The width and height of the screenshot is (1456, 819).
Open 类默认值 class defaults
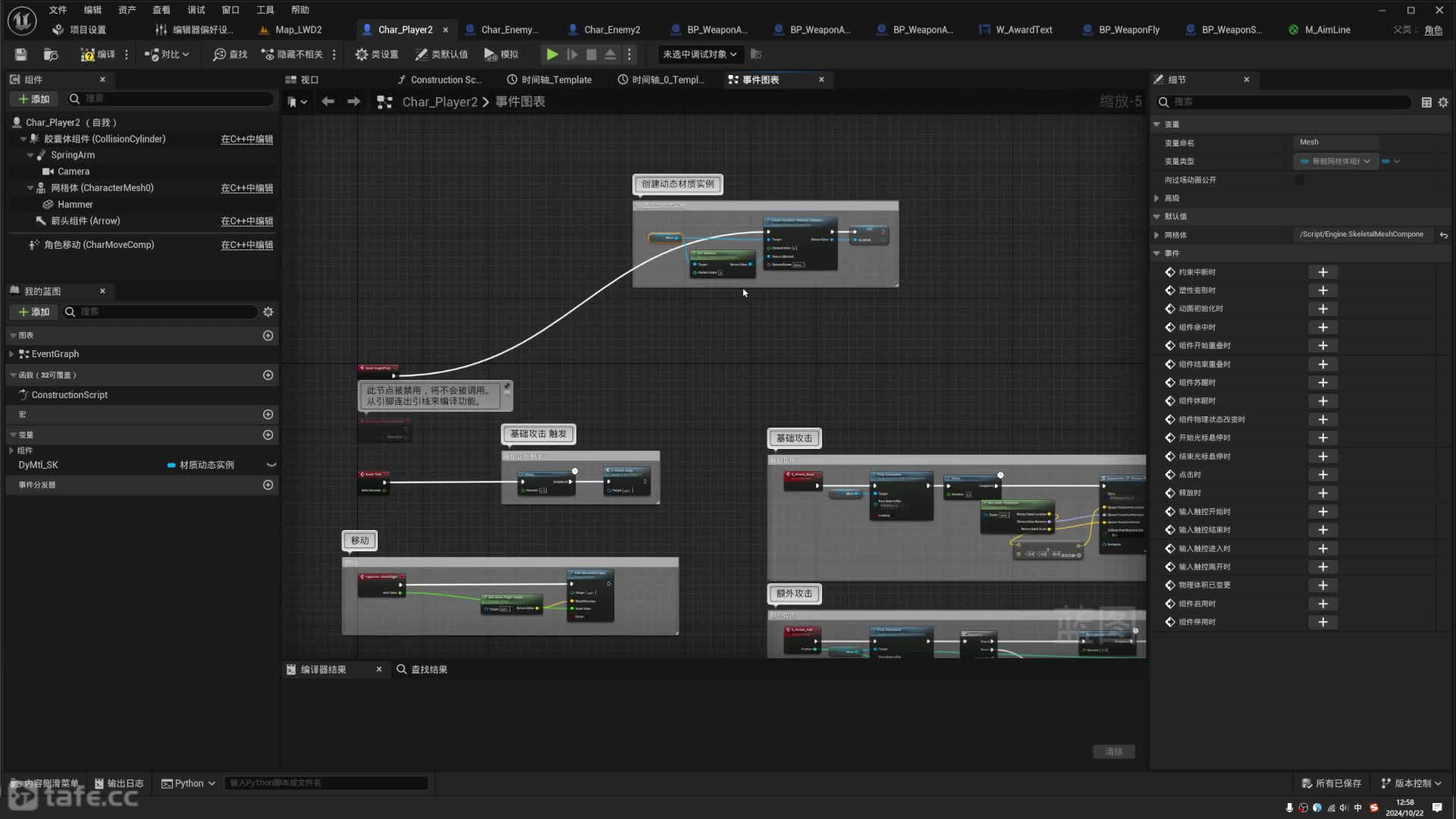(441, 54)
